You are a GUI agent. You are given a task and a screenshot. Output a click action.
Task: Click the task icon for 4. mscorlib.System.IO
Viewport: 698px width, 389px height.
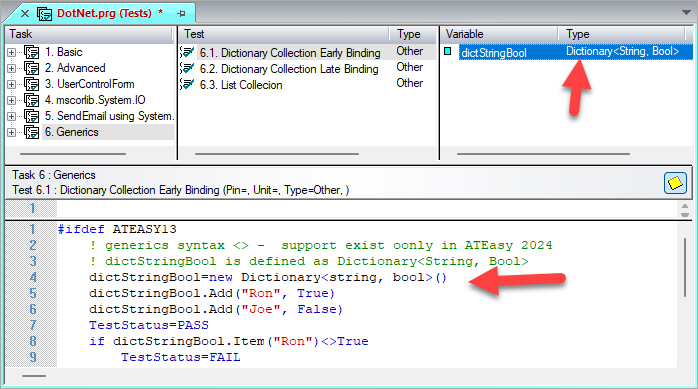pyautogui.click(x=32, y=101)
